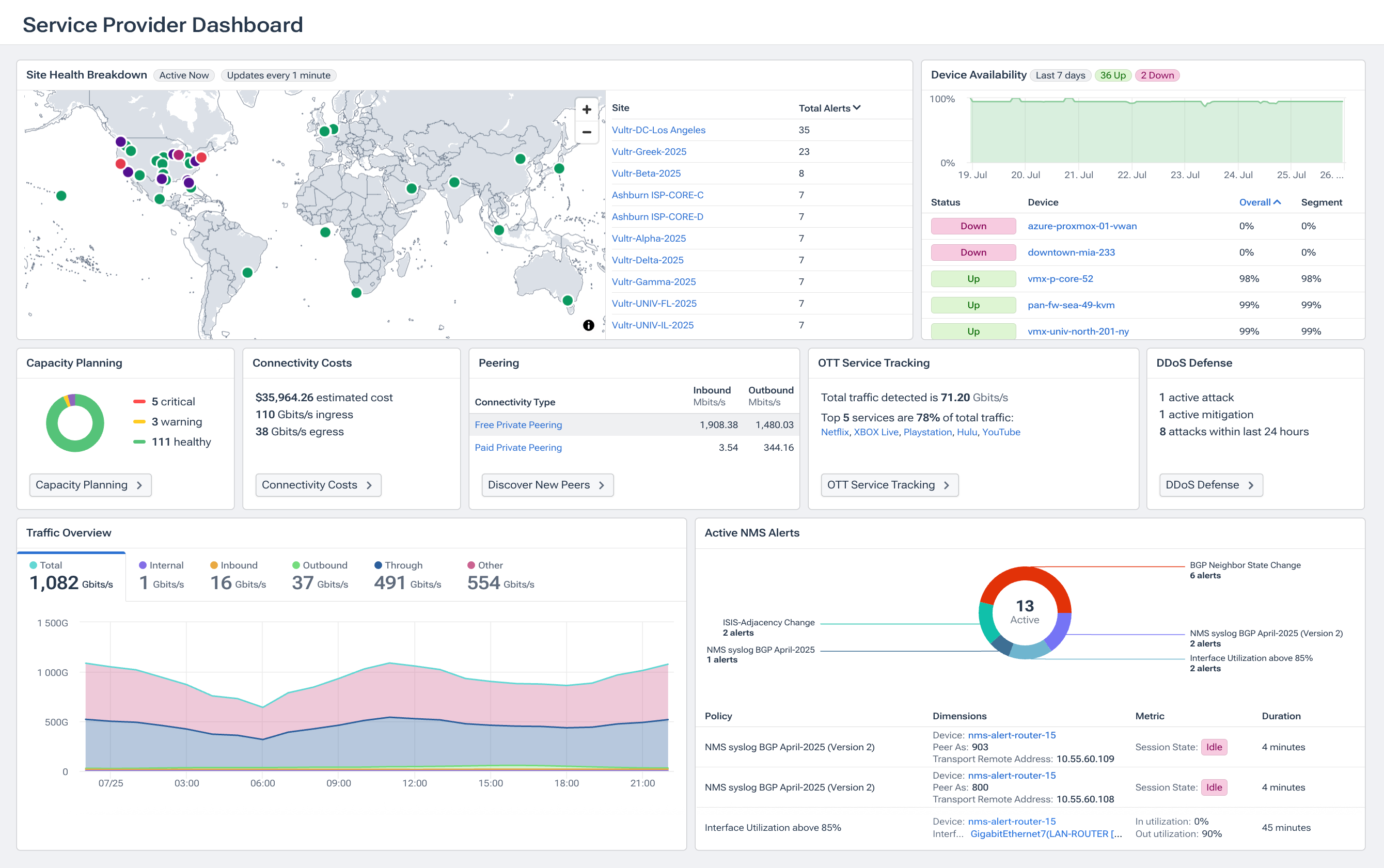Sort sites by Total Alerts column
The image size is (1384, 868).
tap(829, 107)
